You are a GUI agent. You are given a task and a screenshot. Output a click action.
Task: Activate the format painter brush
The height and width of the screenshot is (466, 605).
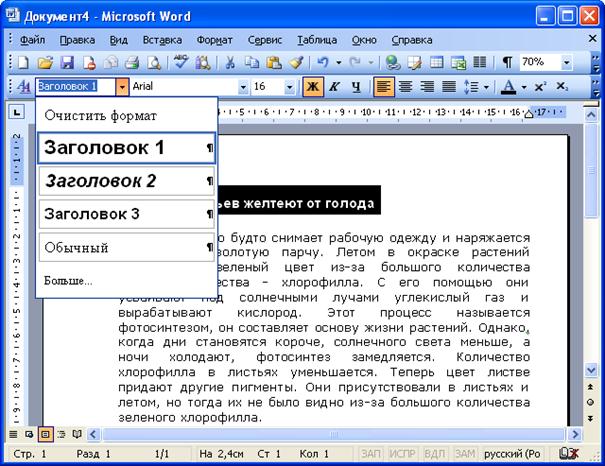coord(296,62)
